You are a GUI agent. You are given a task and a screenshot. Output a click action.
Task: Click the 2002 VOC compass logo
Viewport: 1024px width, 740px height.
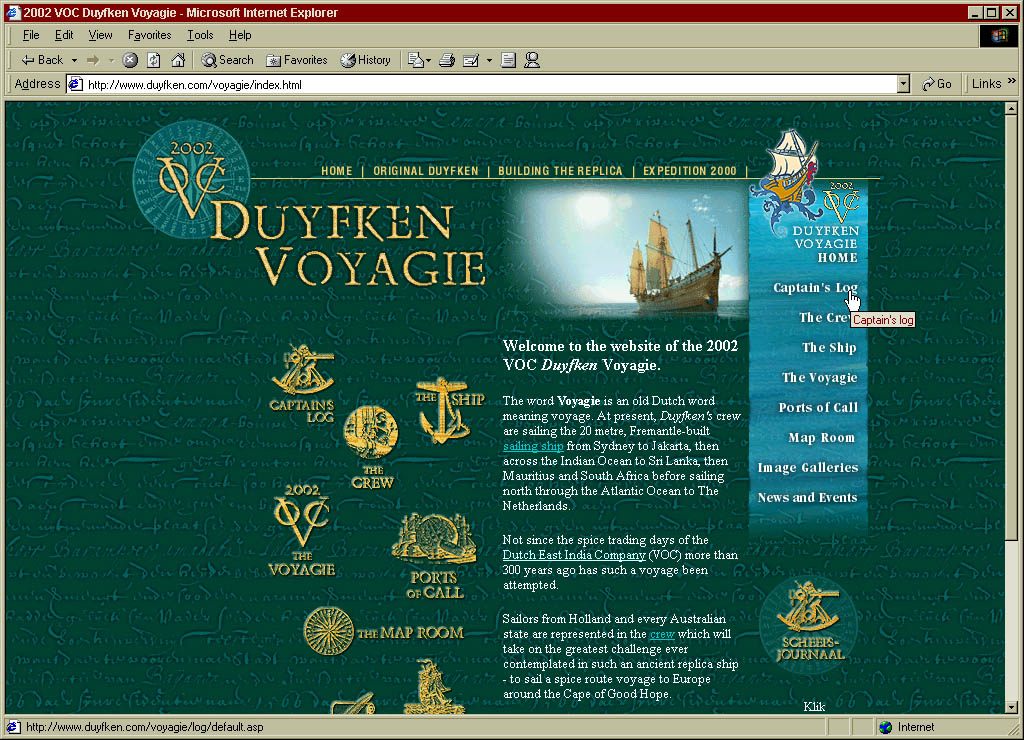click(191, 178)
